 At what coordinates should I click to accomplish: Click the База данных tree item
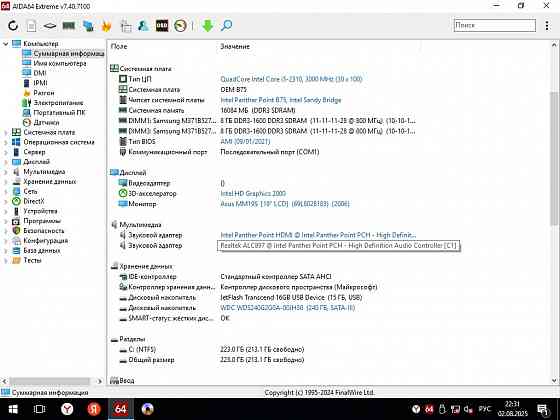(x=36, y=251)
